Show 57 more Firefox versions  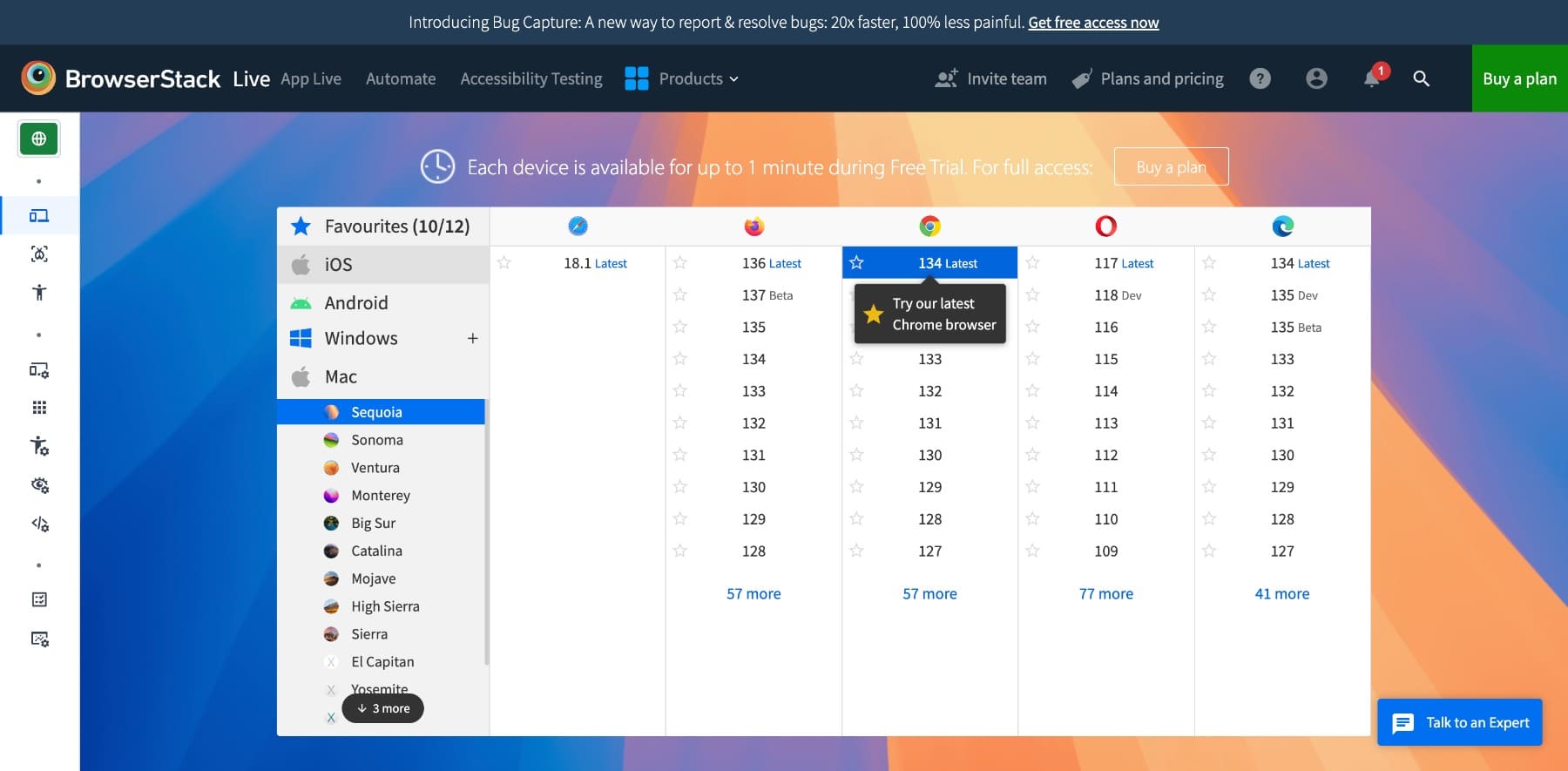tap(754, 593)
